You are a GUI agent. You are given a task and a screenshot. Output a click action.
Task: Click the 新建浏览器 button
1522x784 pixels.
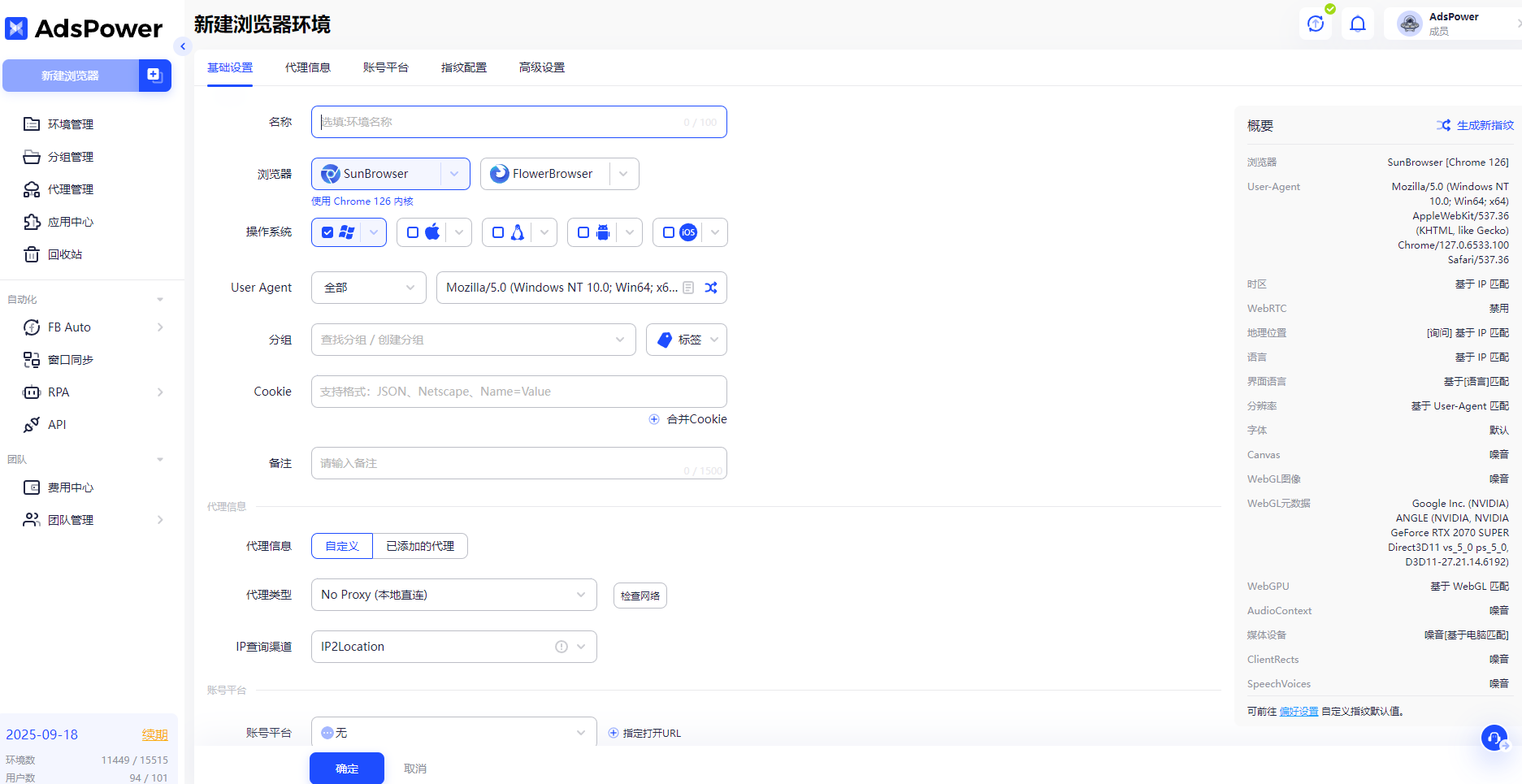(x=71, y=76)
